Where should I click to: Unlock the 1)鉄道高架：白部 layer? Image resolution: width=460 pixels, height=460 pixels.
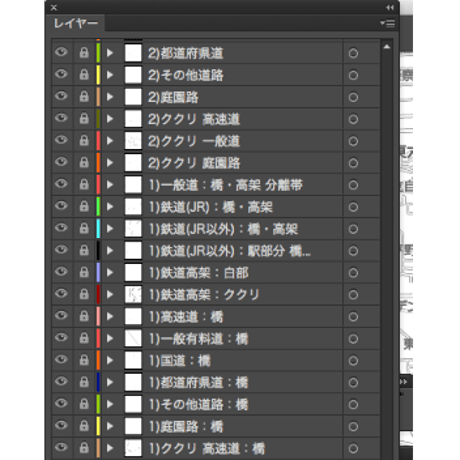click(x=84, y=272)
